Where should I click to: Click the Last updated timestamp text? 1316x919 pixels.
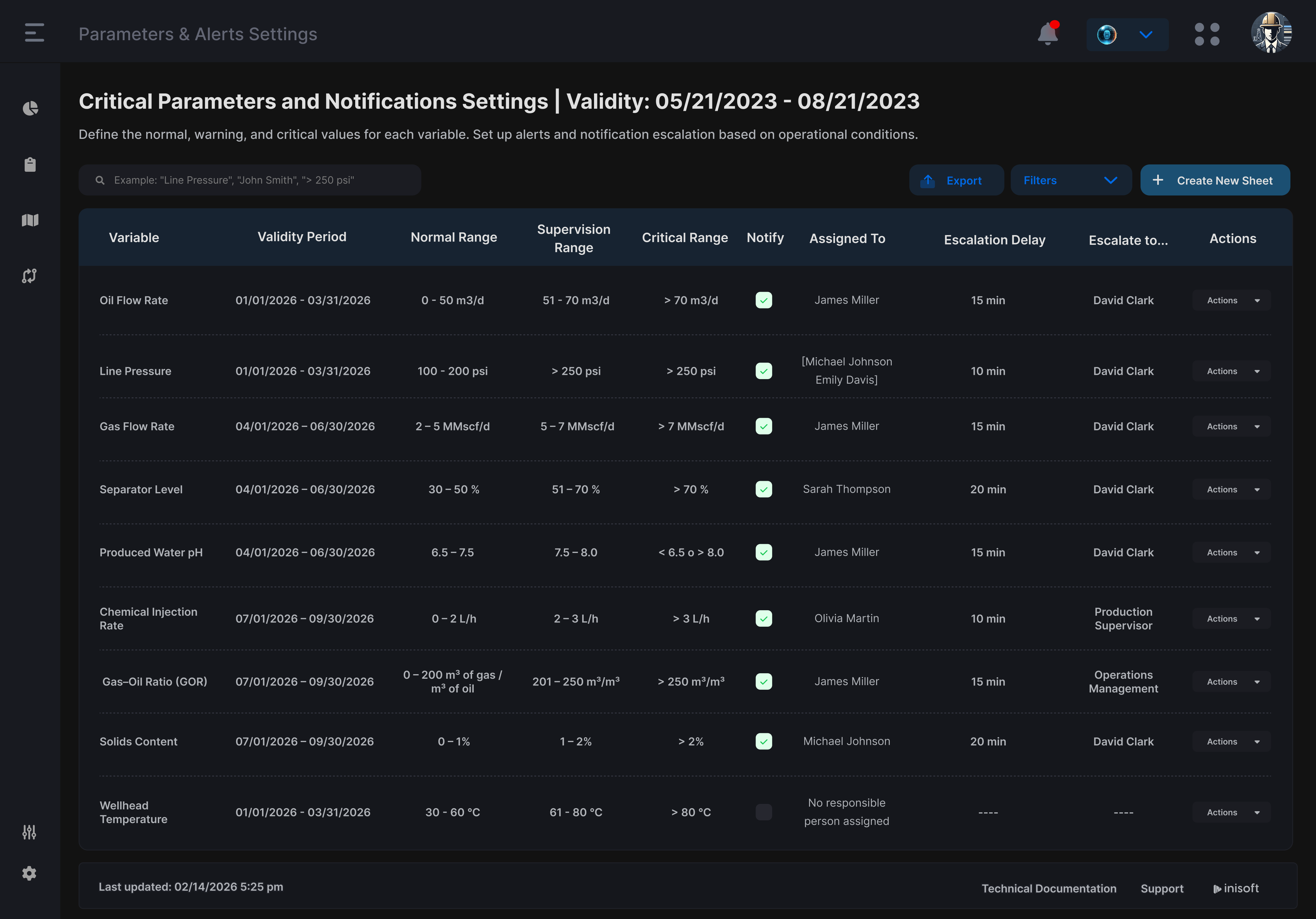[x=191, y=886]
